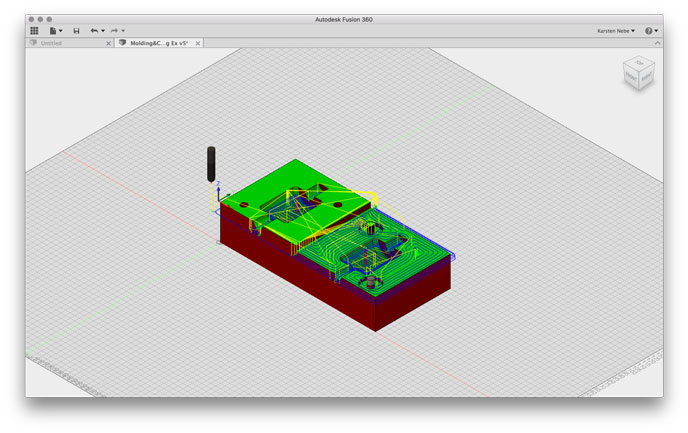Expand the Redo history dropdown arrow
The width and height of the screenshot is (688, 433).
pos(123,31)
